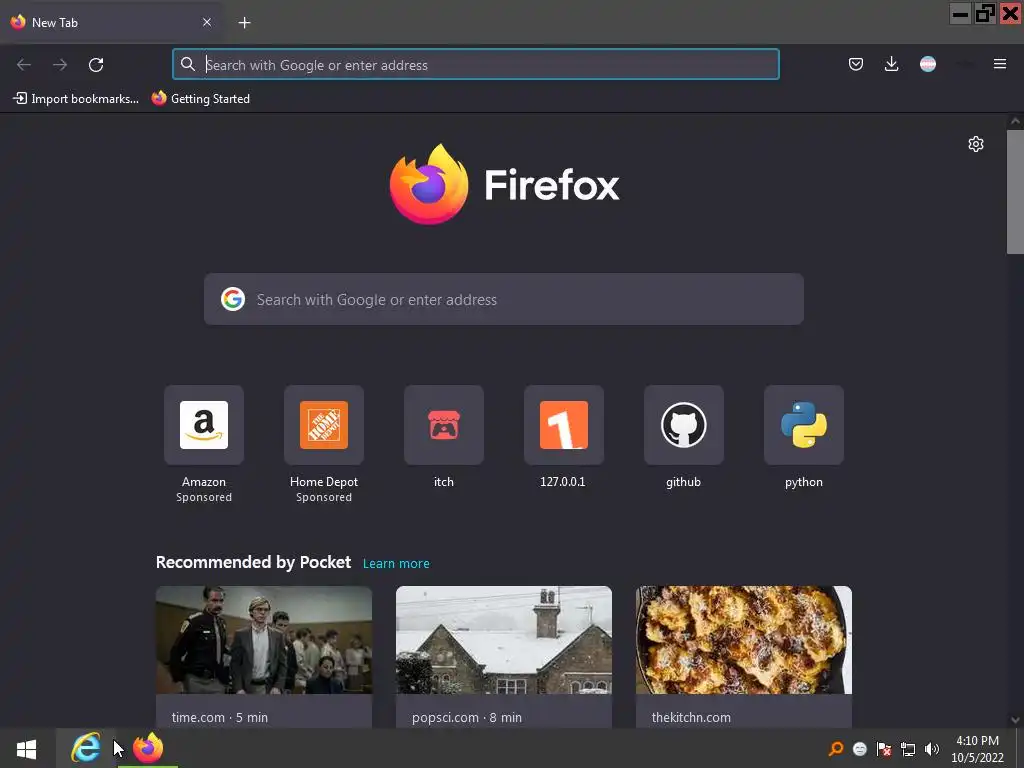Click scrollbar down arrow
Image resolution: width=1024 pixels, height=768 pixels.
coord(1015,720)
